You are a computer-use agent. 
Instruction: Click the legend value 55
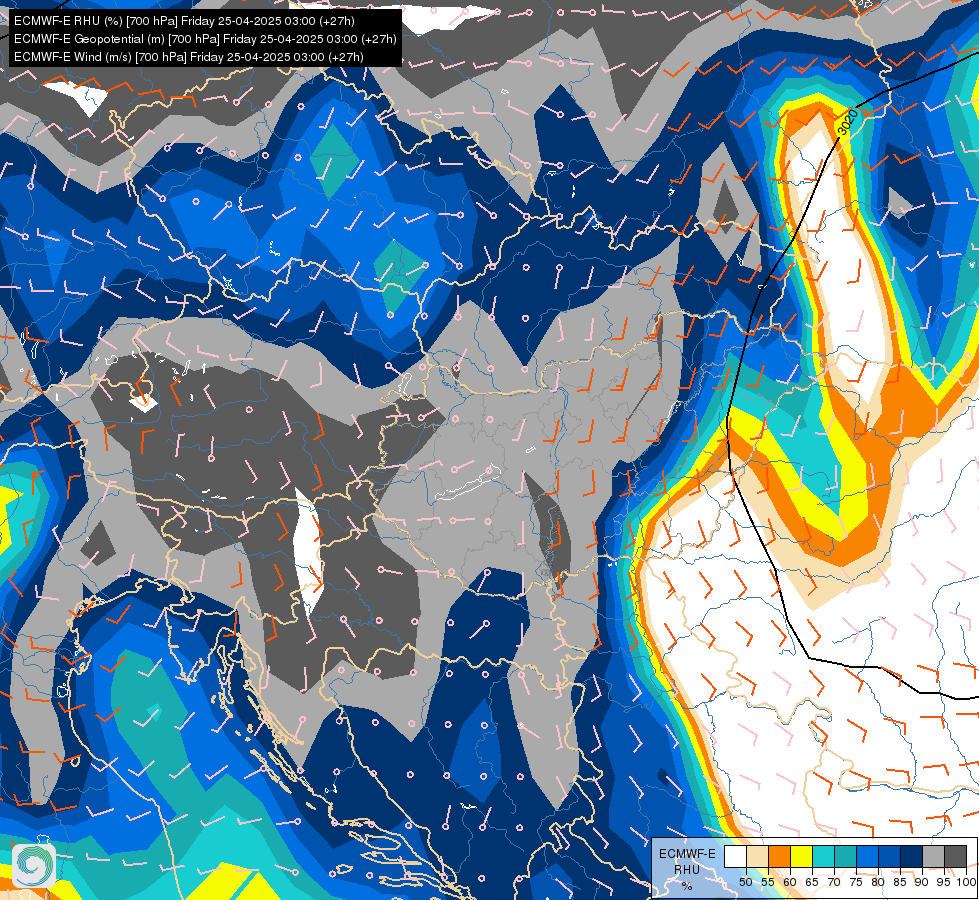coord(768,882)
